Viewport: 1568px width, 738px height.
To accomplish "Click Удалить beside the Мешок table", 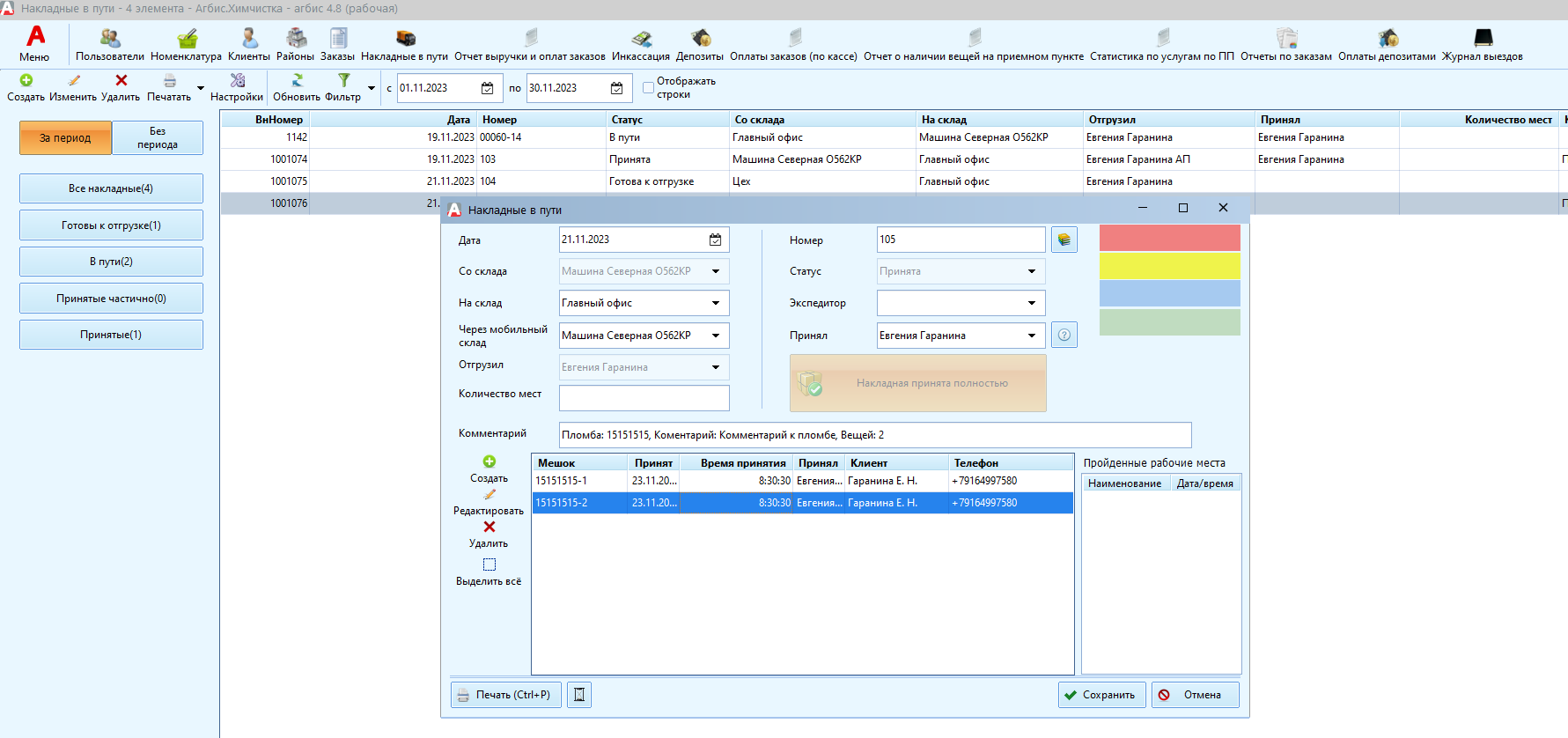I will click(490, 535).
